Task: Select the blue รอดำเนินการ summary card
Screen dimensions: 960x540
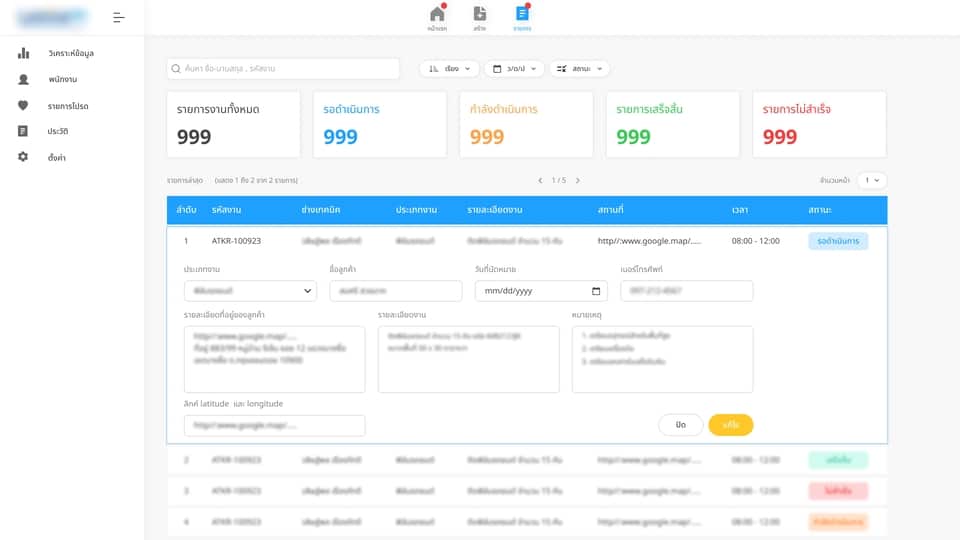Action: coord(380,124)
